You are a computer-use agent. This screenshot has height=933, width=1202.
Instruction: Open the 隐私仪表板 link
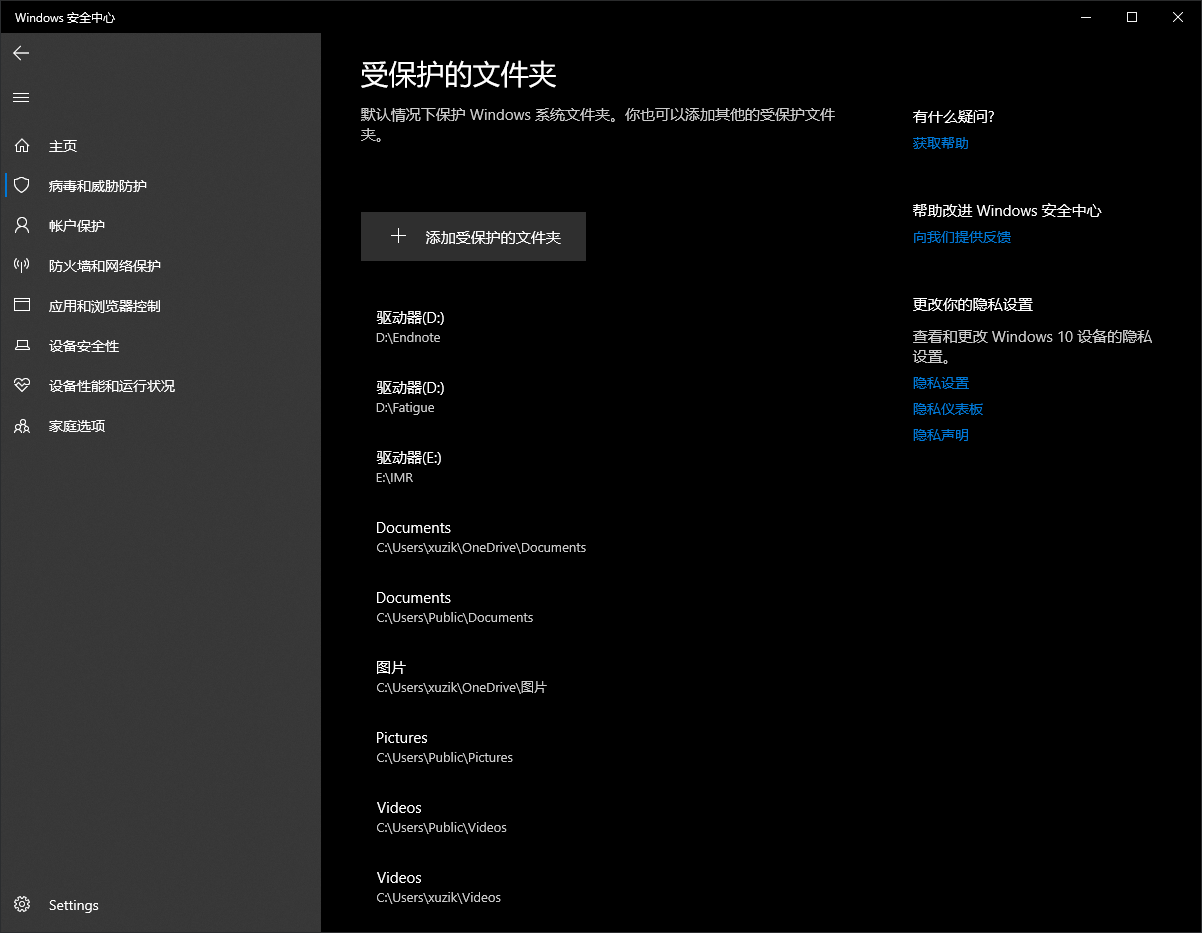click(948, 409)
